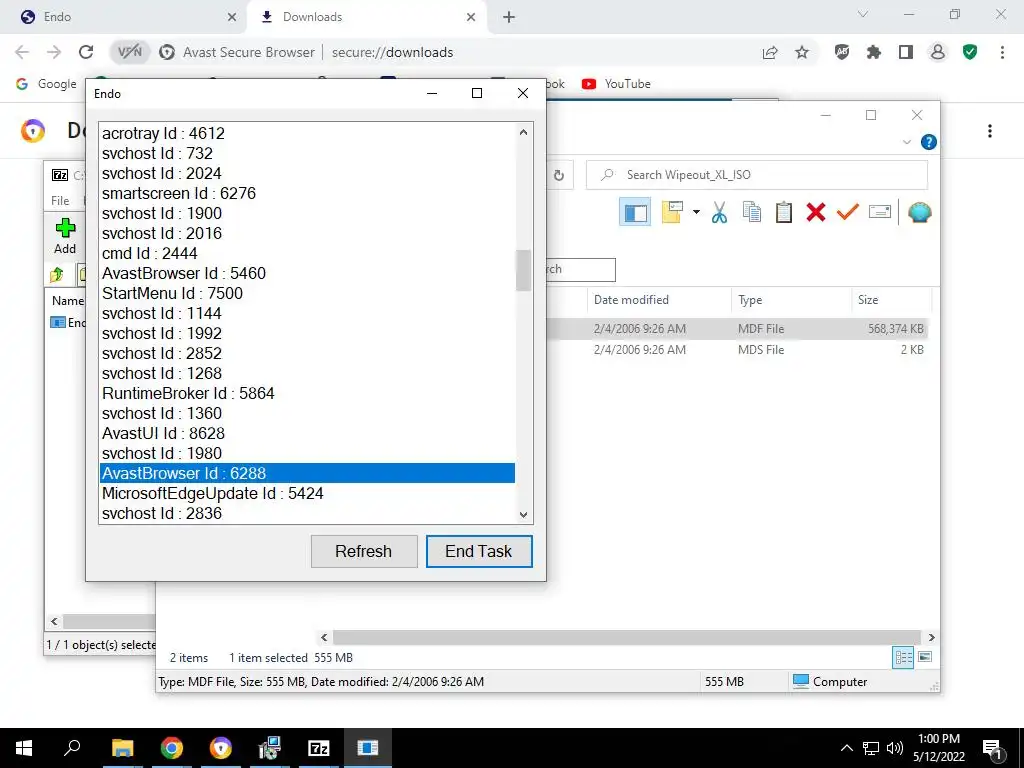Select 'StartMenu Id : 7500' row
The image size is (1024, 768).
(307, 293)
